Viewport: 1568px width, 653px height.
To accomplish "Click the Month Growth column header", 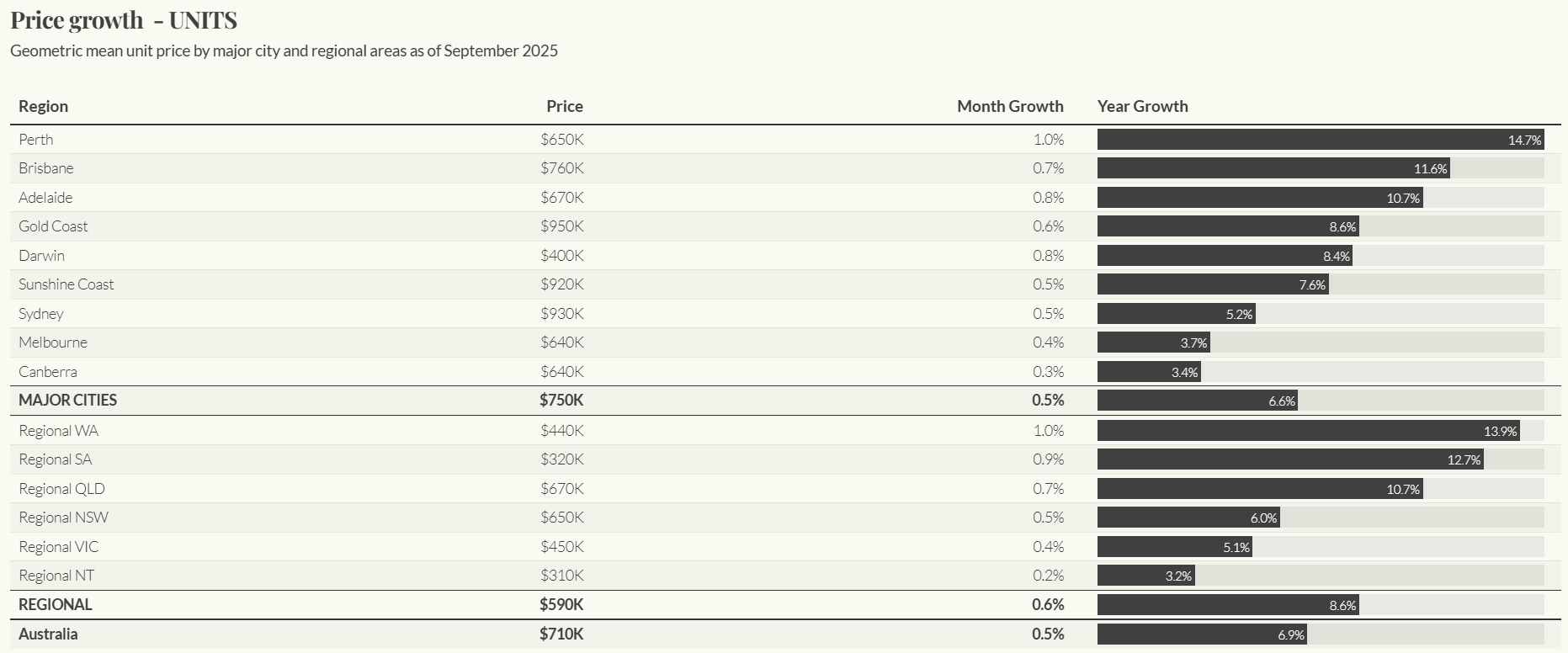I will click(x=1009, y=106).
